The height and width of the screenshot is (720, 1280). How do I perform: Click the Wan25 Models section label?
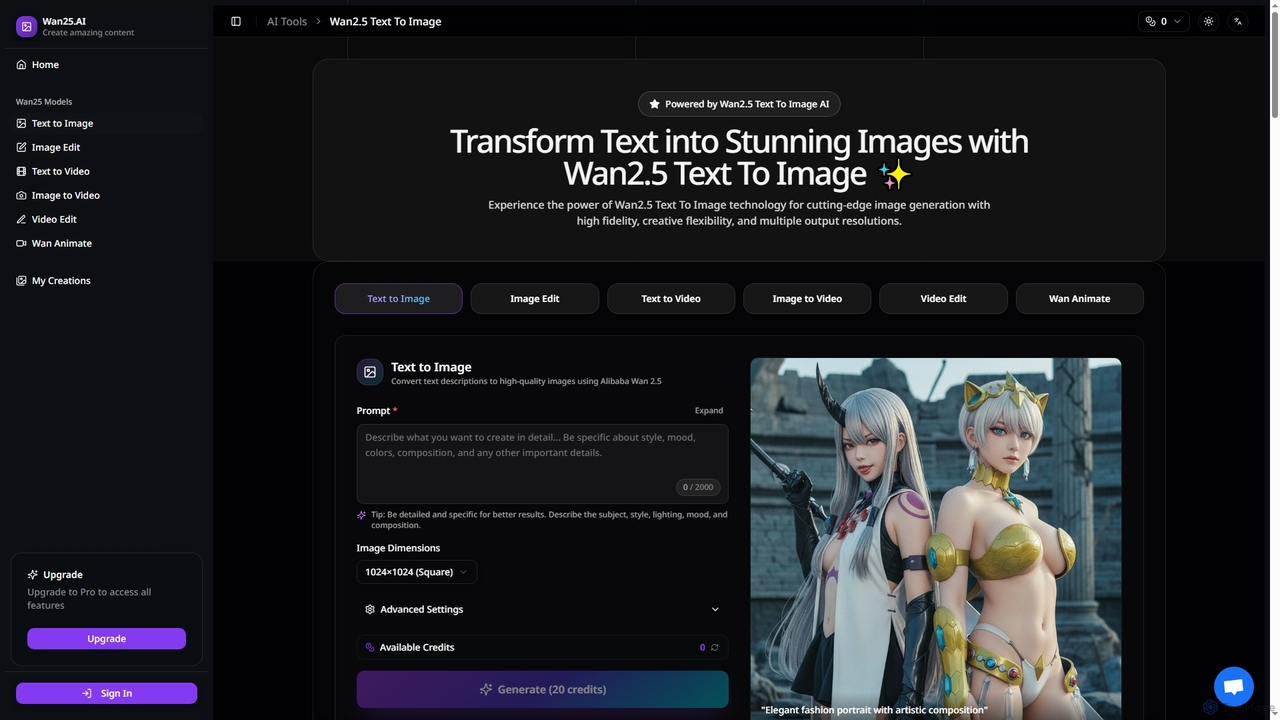click(44, 102)
